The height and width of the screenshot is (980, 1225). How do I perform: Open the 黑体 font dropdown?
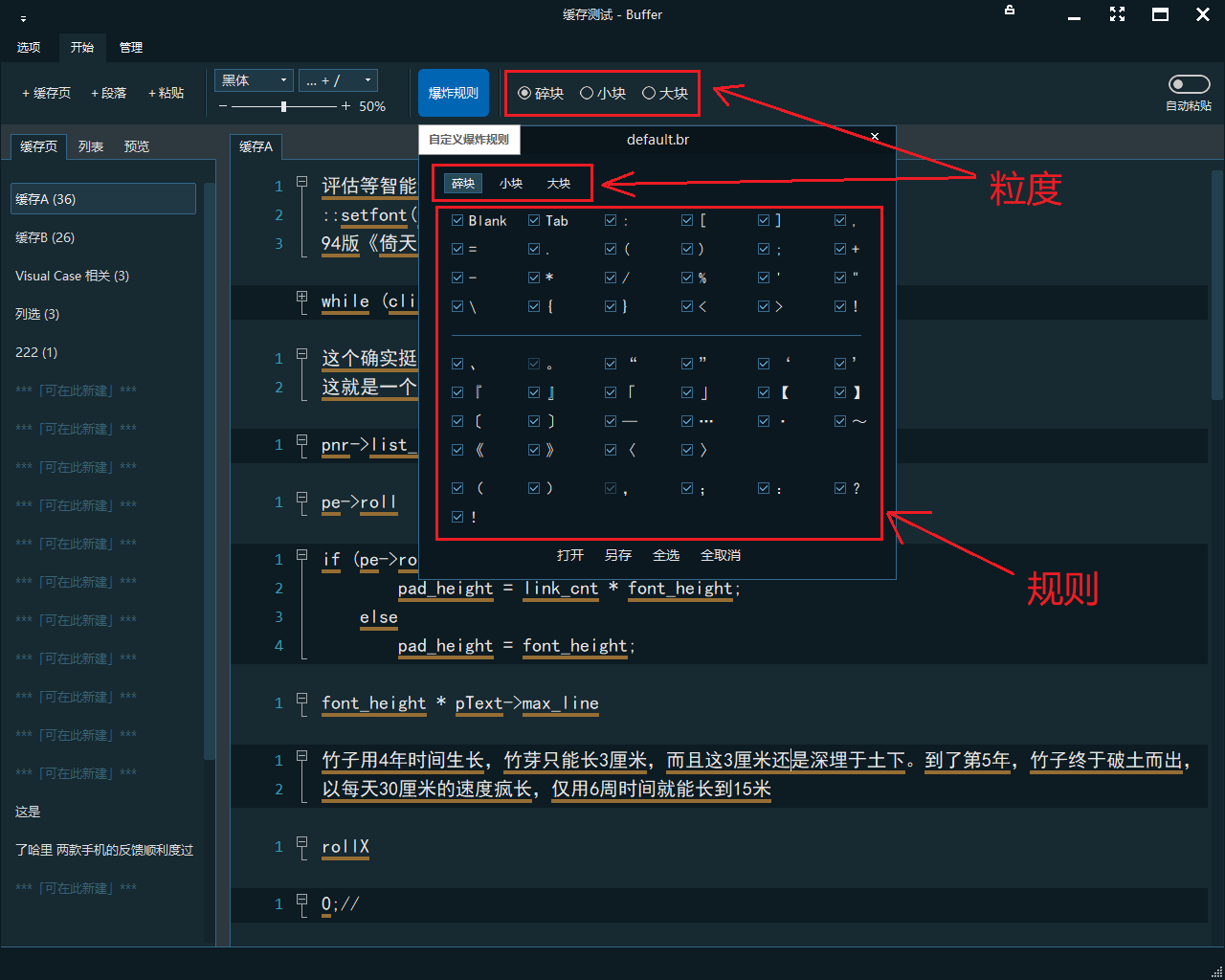(x=255, y=80)
